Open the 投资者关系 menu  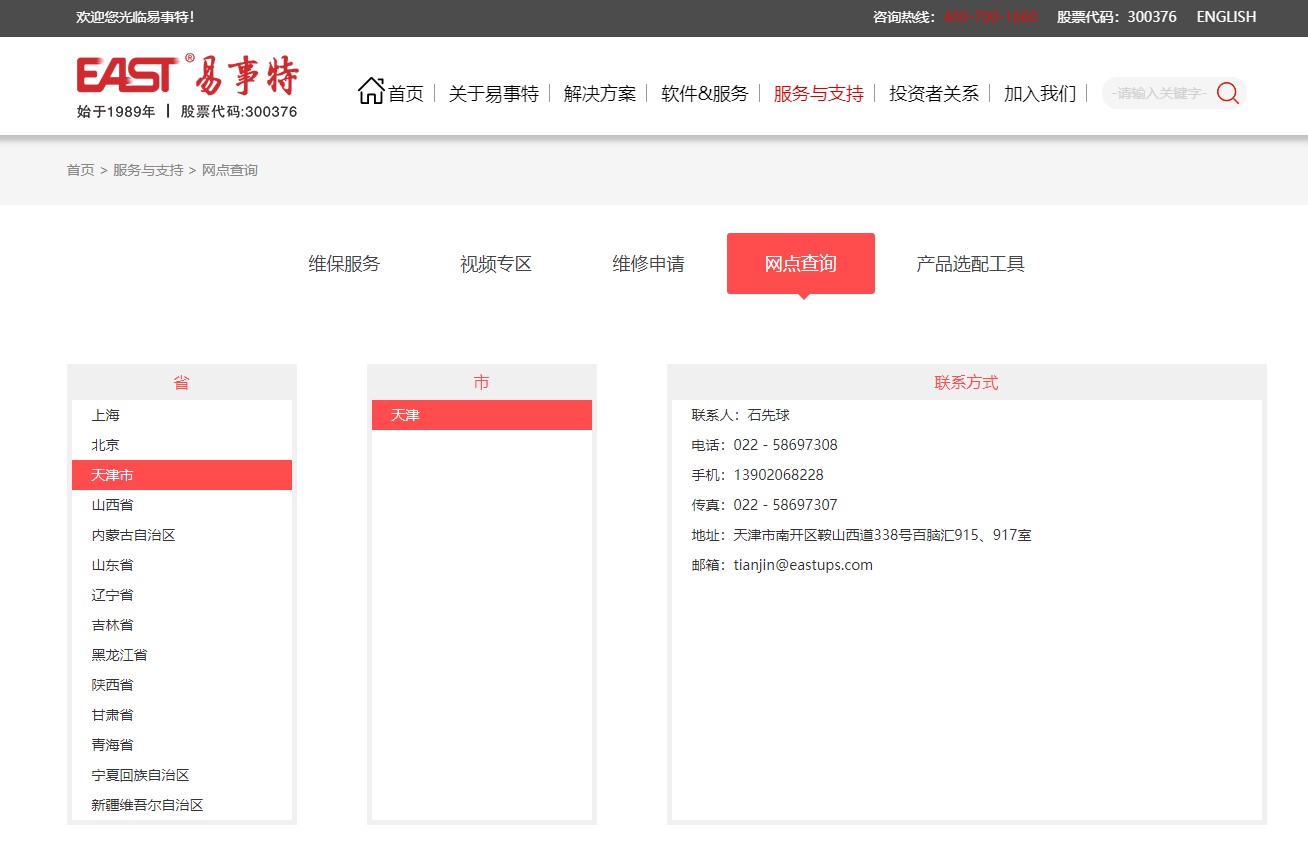click(x=934, y=94)
